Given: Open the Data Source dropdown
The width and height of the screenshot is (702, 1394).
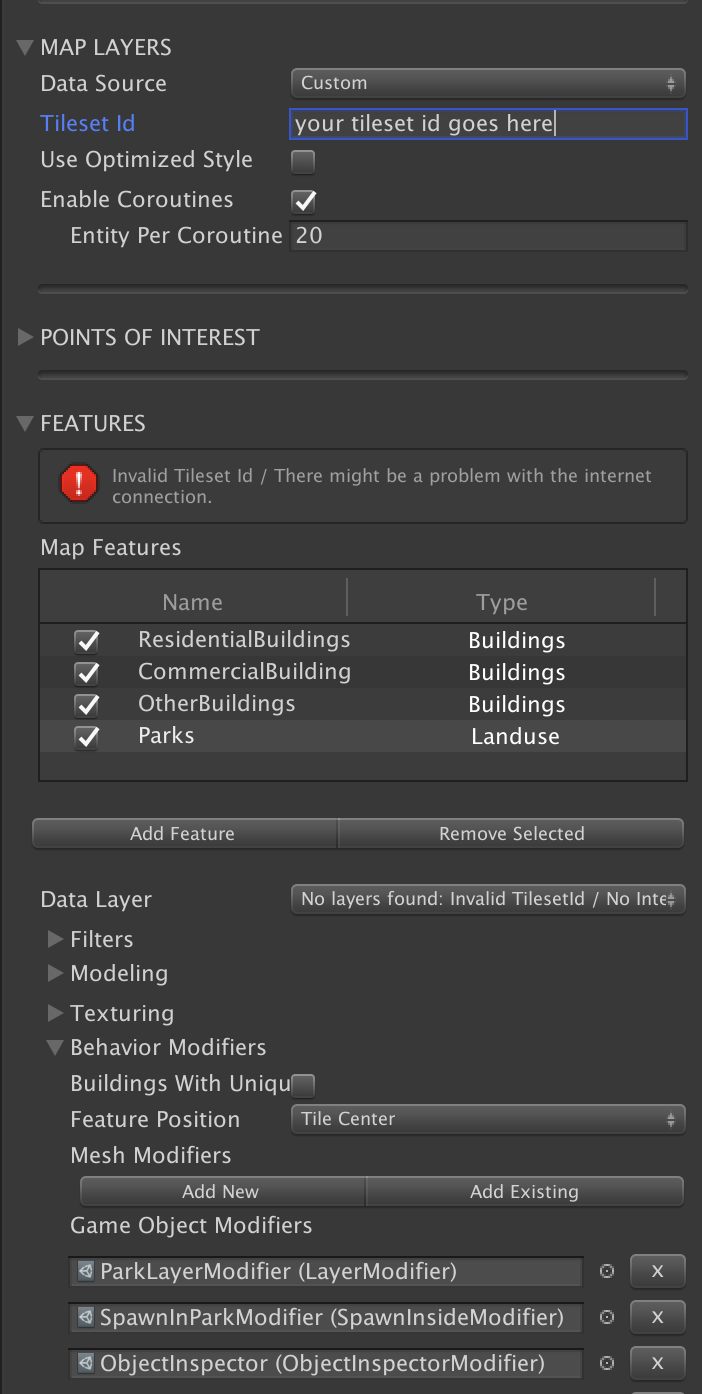Looking at the screenshot, I should coord(488,83).
